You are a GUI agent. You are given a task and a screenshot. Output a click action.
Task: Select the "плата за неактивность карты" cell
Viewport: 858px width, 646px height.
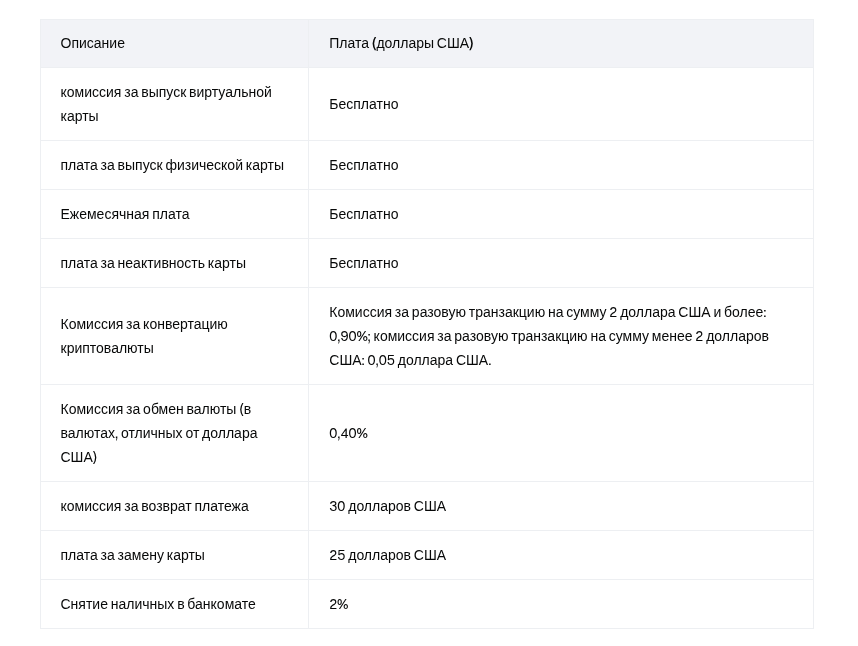click(x=153, y=263)
